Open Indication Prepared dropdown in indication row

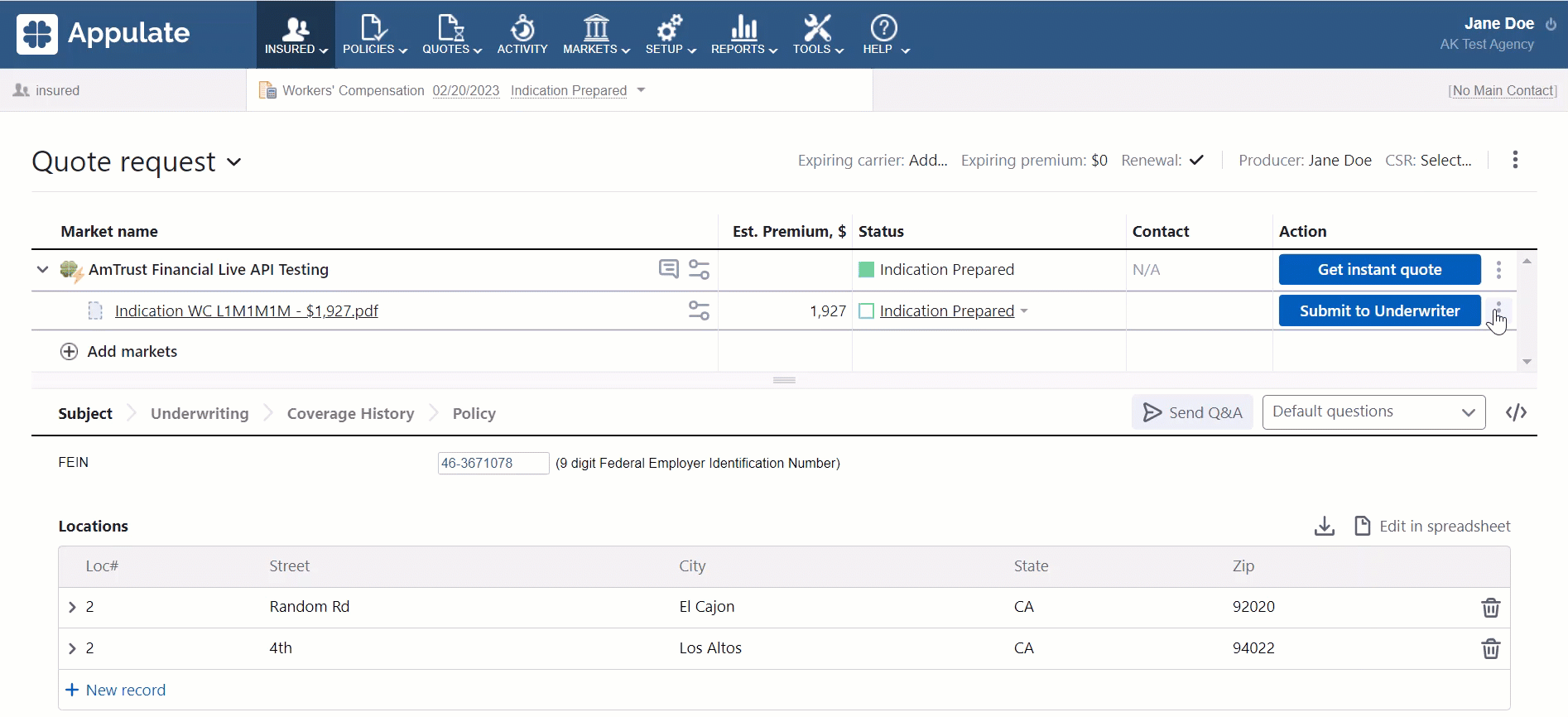click(x=954, y=310)
